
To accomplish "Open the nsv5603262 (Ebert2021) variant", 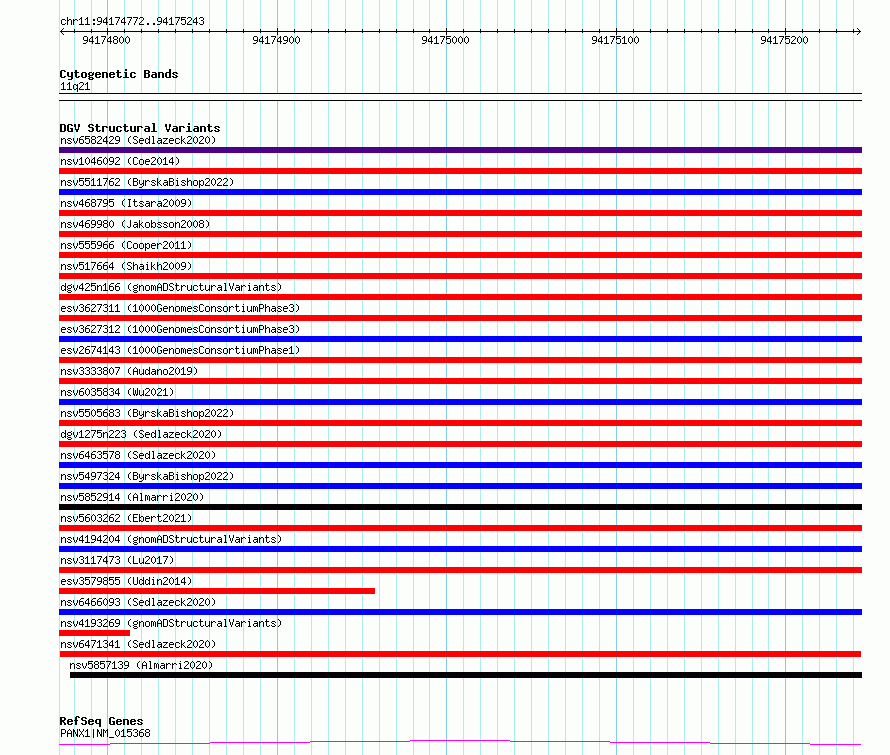I will tap(126, 518).
